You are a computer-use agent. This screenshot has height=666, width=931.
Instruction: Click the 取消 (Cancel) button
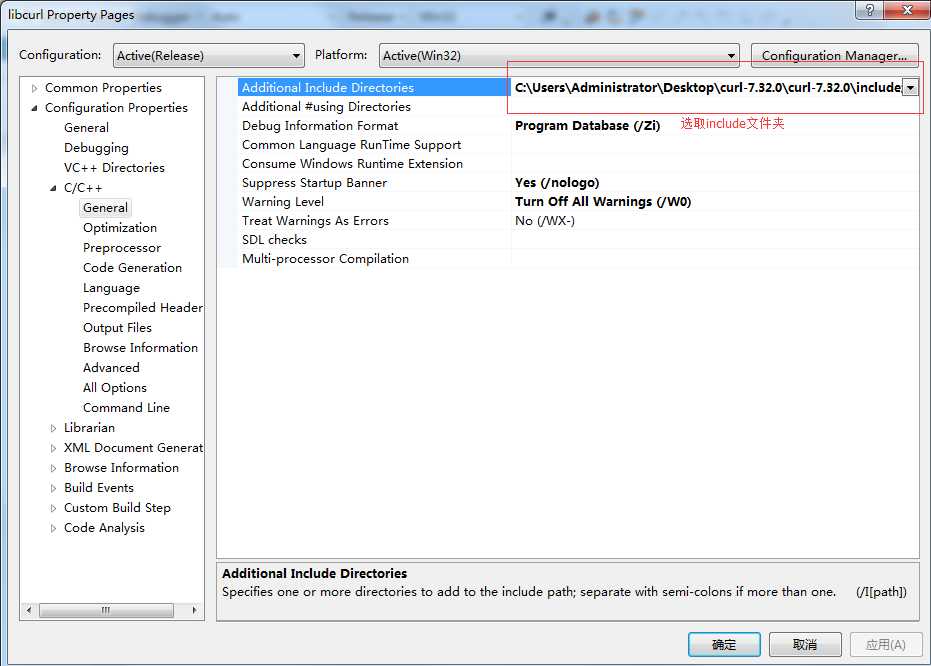point(805,645)
